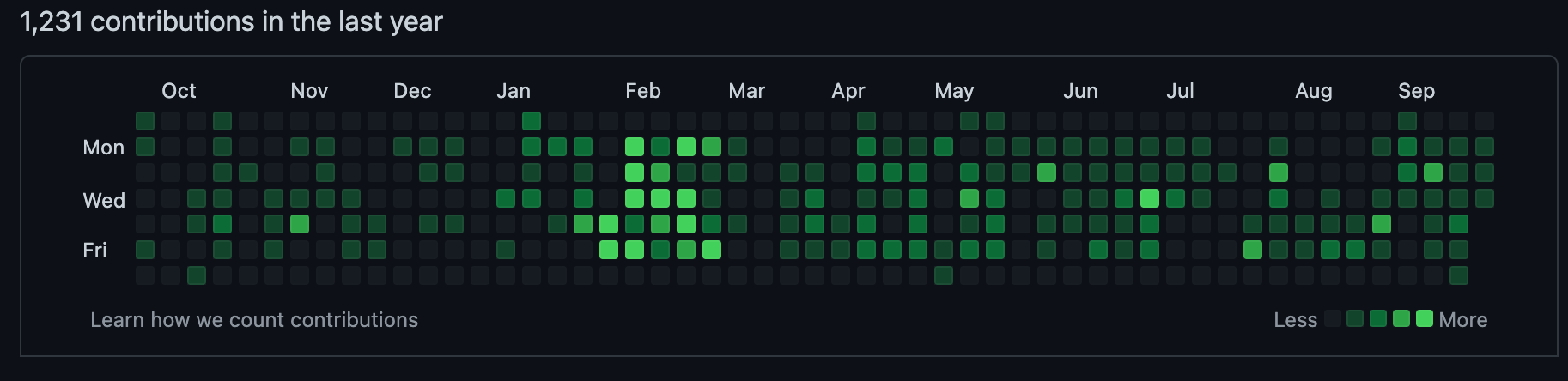
Task: Click the 'Jan' month label
Action: coord(514,91)
